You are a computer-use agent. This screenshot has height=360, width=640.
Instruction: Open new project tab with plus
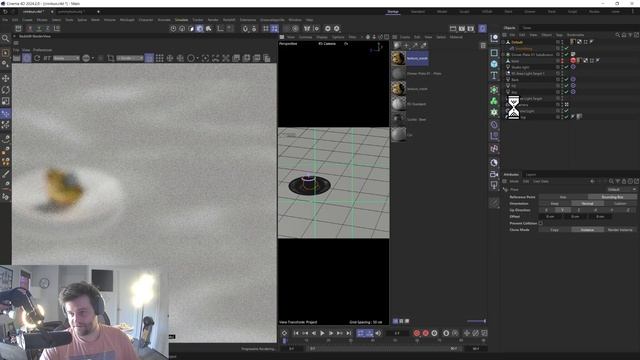click(x=98, y=12)
